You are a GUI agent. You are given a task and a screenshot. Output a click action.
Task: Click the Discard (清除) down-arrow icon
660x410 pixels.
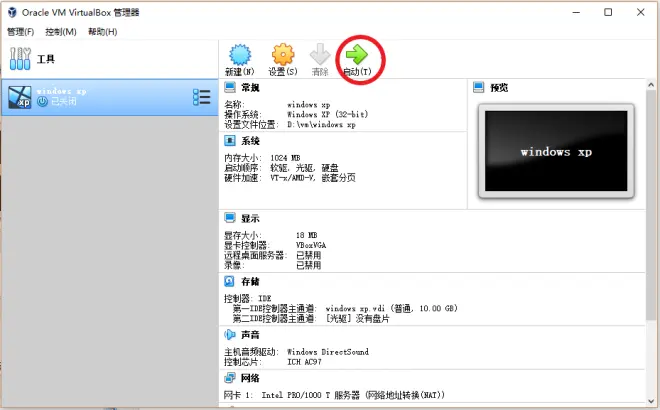tap(320, 54)
